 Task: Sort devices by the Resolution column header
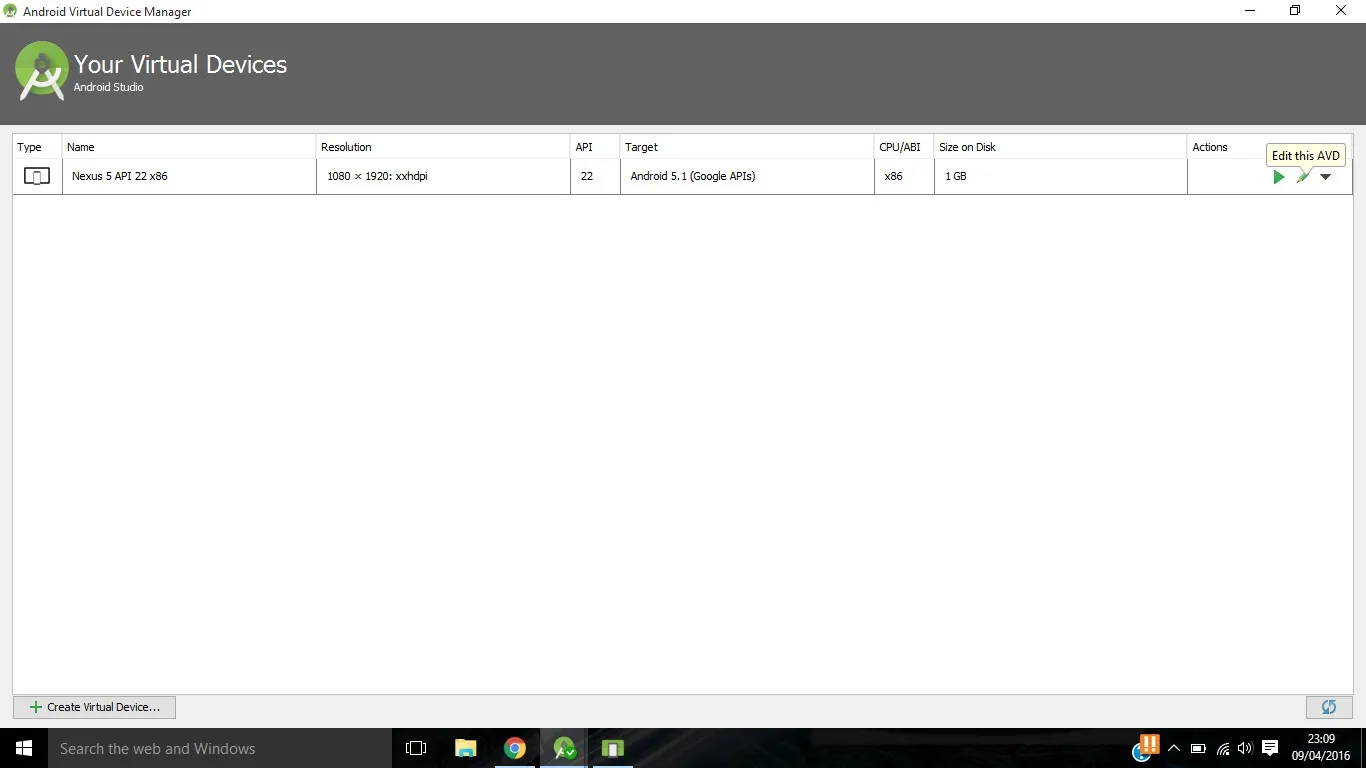pos(443,147)
